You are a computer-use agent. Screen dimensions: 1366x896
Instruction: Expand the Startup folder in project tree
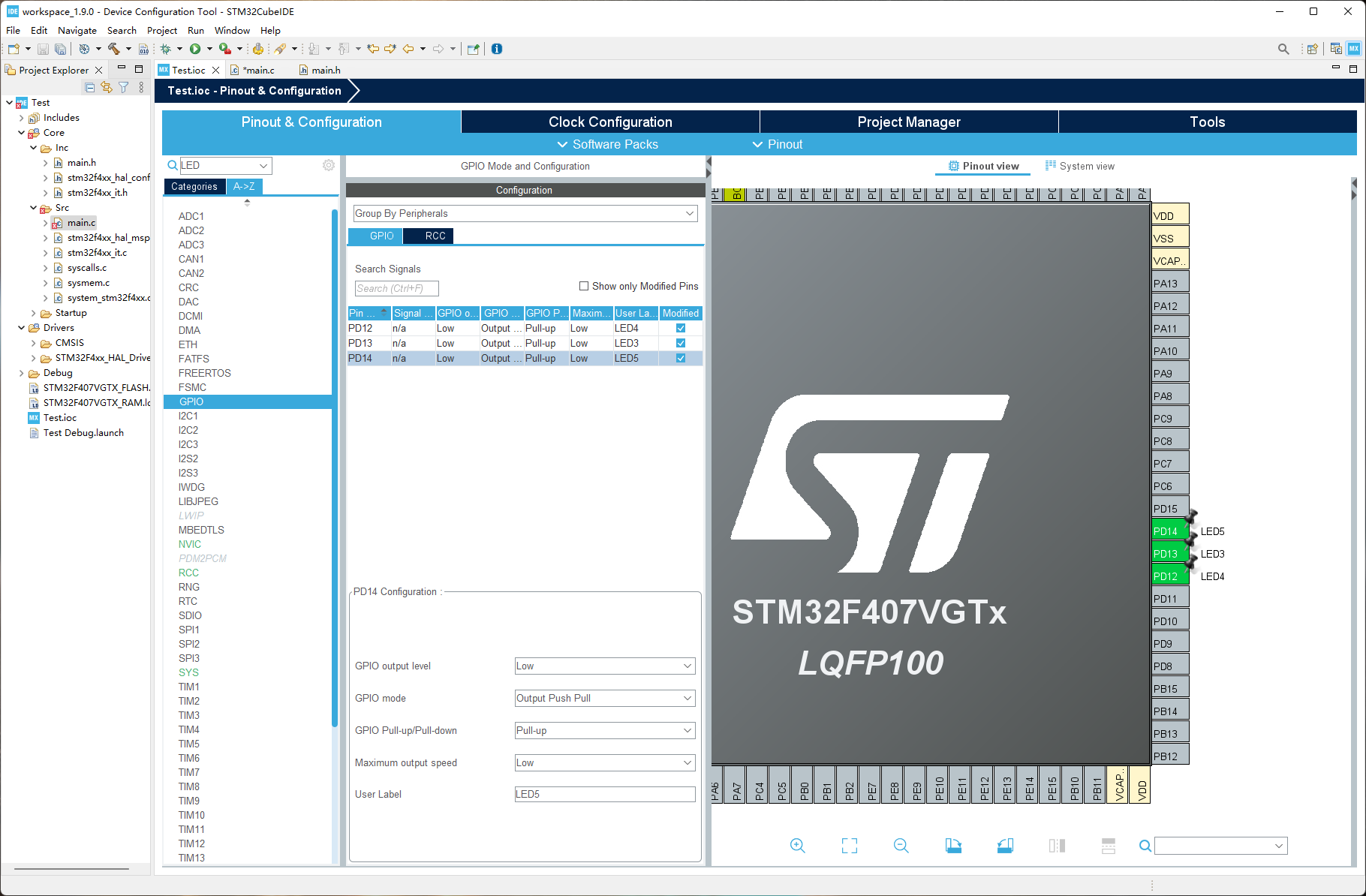point(34,313)
